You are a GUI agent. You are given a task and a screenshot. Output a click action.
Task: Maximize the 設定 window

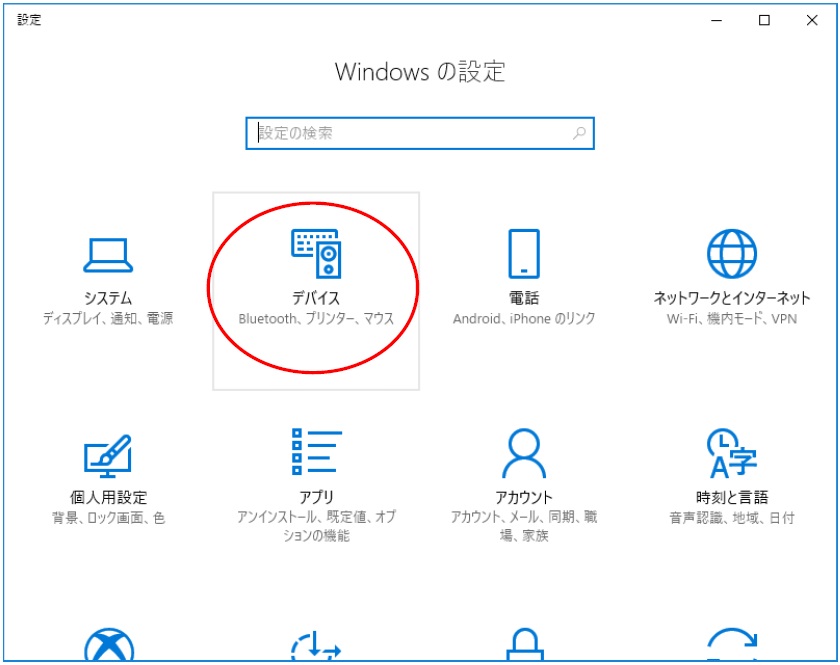(x=764, y=20)
